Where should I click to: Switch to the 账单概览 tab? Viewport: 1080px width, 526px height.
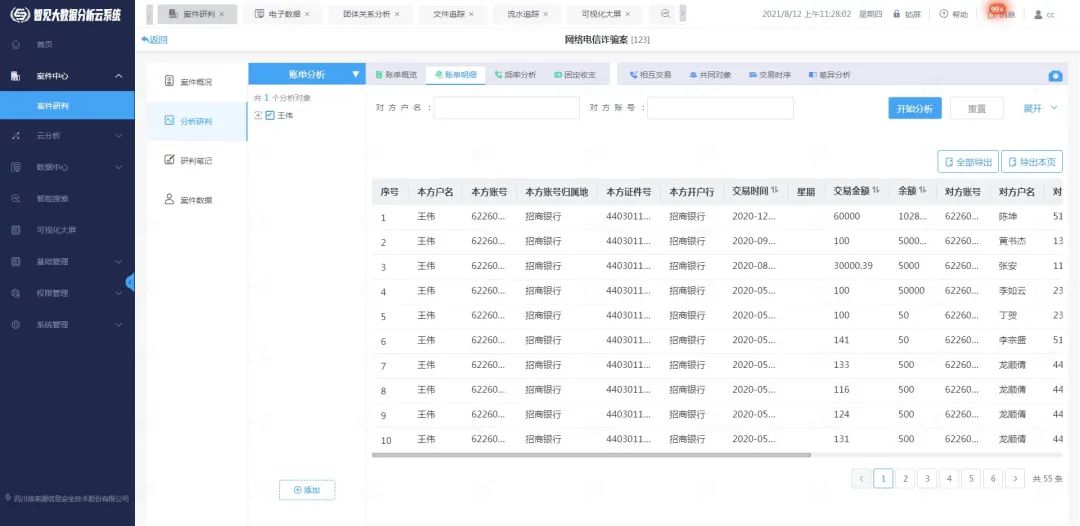[x=397, y=75]
